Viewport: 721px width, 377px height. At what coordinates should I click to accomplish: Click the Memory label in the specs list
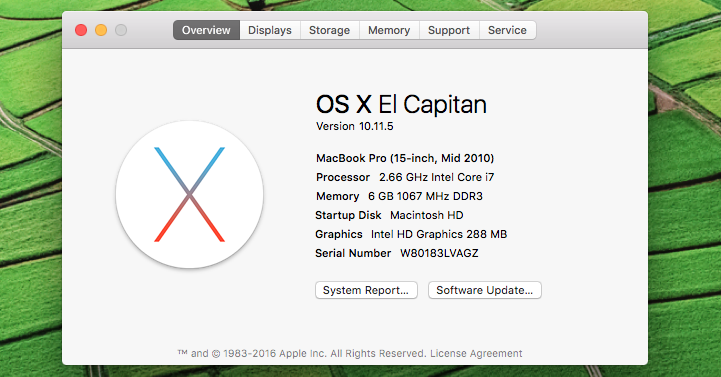pos(337,196)
